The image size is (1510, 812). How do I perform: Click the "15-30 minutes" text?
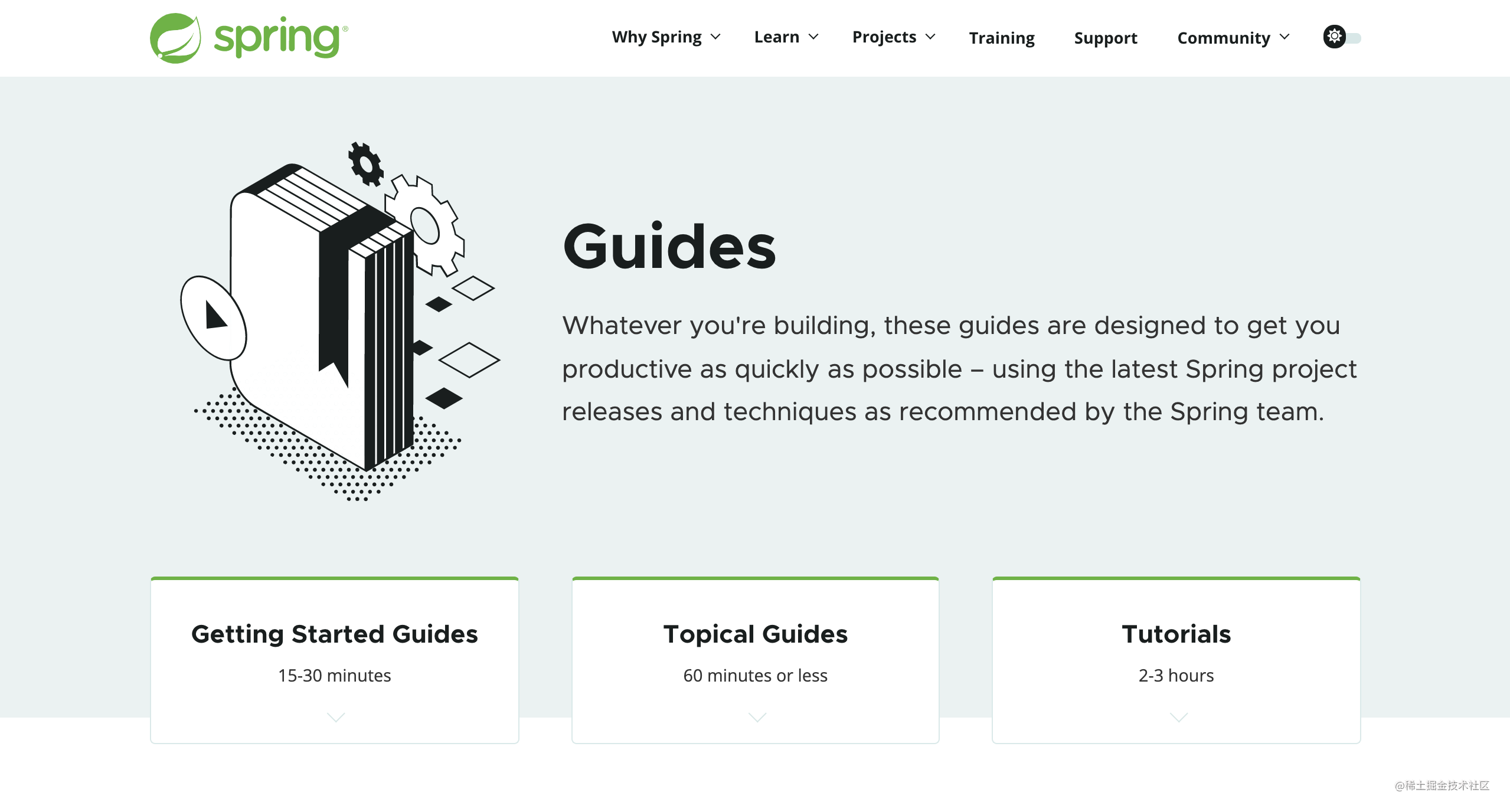coord(335,676)
